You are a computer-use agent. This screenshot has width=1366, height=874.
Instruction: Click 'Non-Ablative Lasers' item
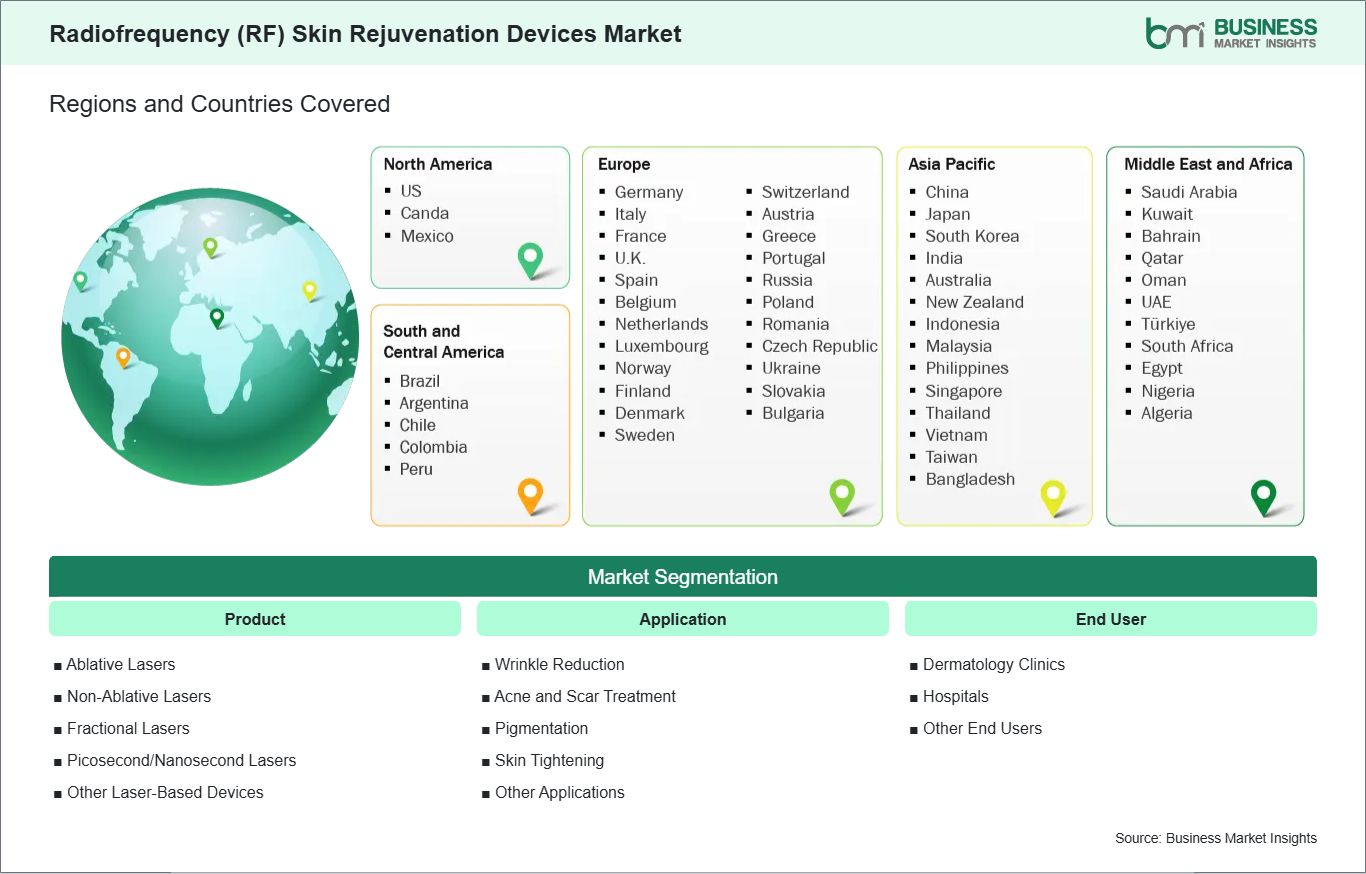[x=139, y=696]
